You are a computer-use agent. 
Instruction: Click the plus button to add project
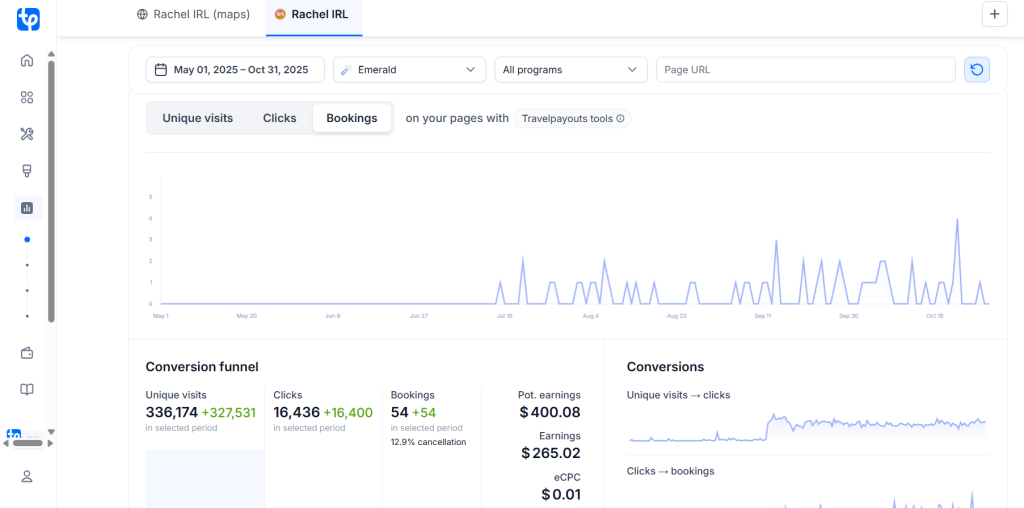click(994, 14)
